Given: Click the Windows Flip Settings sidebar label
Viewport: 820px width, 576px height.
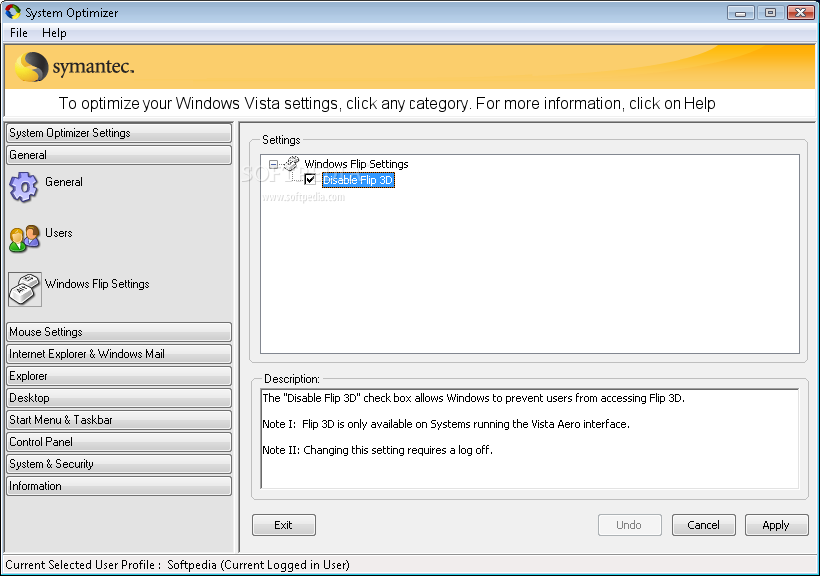Looking at the screenshot, I should tap(97, 284).
